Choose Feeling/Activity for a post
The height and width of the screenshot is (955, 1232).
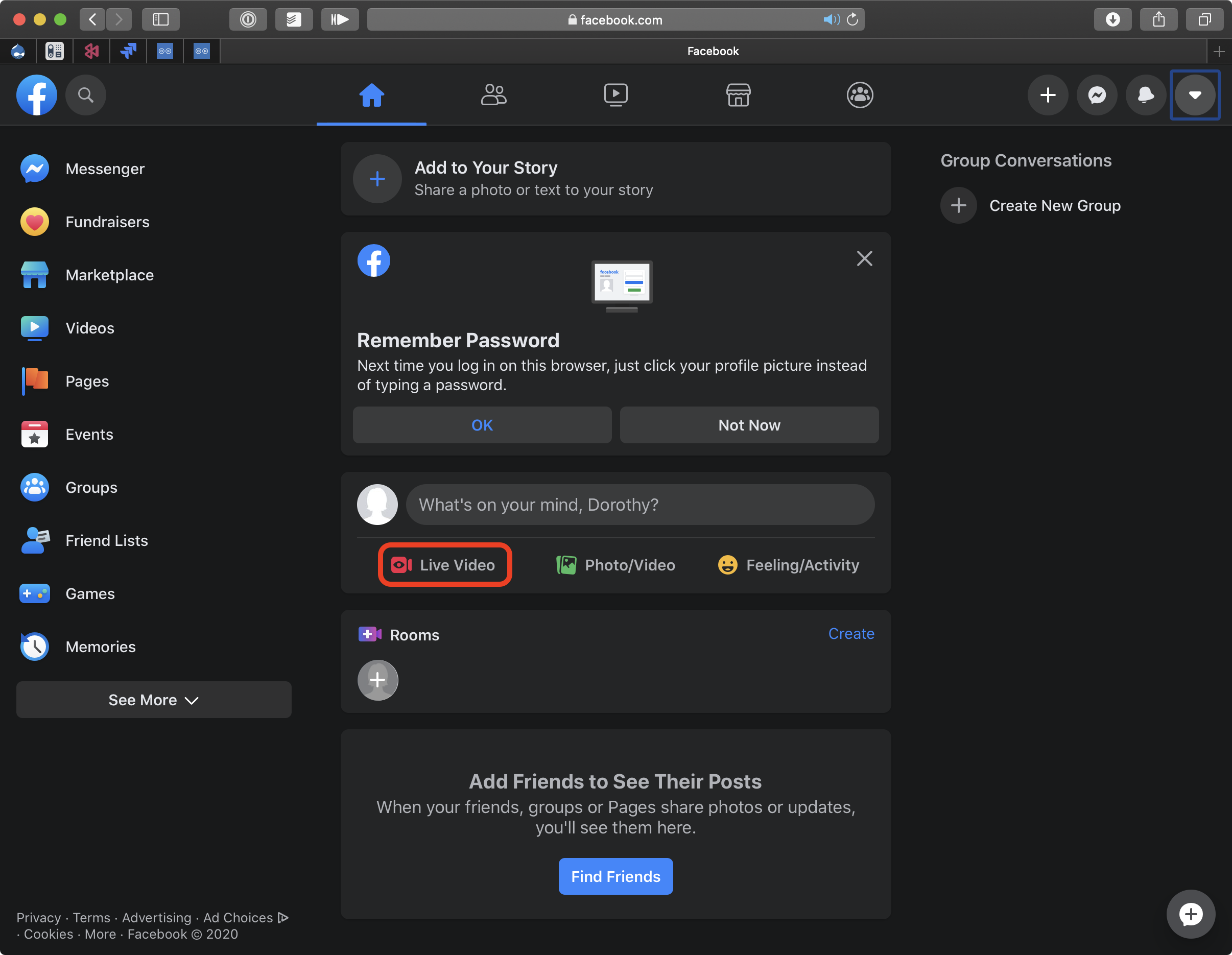tap(788, 565)
